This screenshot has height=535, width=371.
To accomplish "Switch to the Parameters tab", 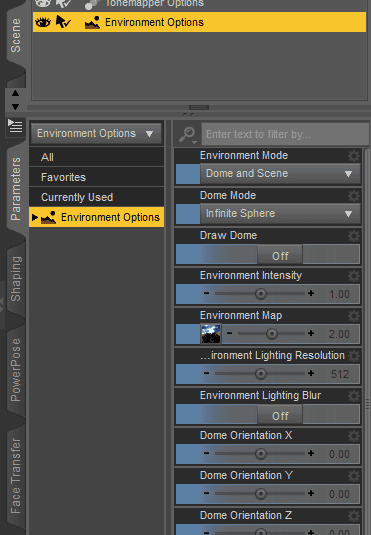I will [x=16, y=189].
